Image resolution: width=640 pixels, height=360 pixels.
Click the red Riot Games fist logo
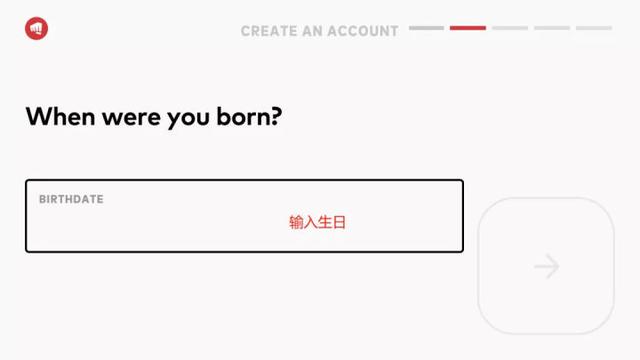point(36,29)
